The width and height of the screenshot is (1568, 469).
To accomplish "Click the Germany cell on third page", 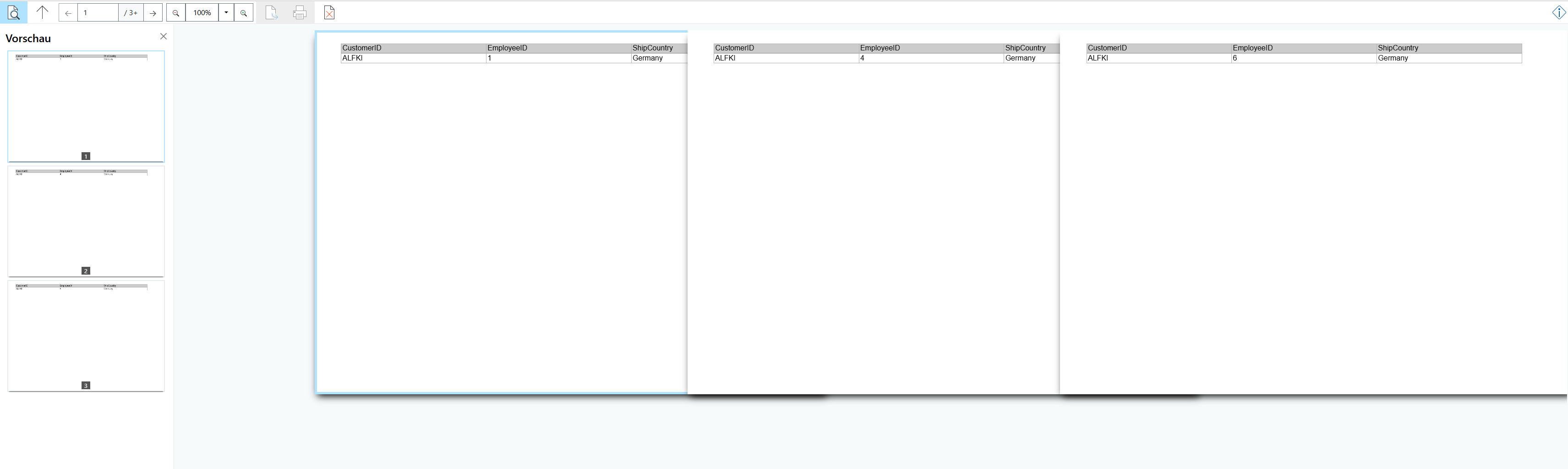I will [x=1393, y=59].
